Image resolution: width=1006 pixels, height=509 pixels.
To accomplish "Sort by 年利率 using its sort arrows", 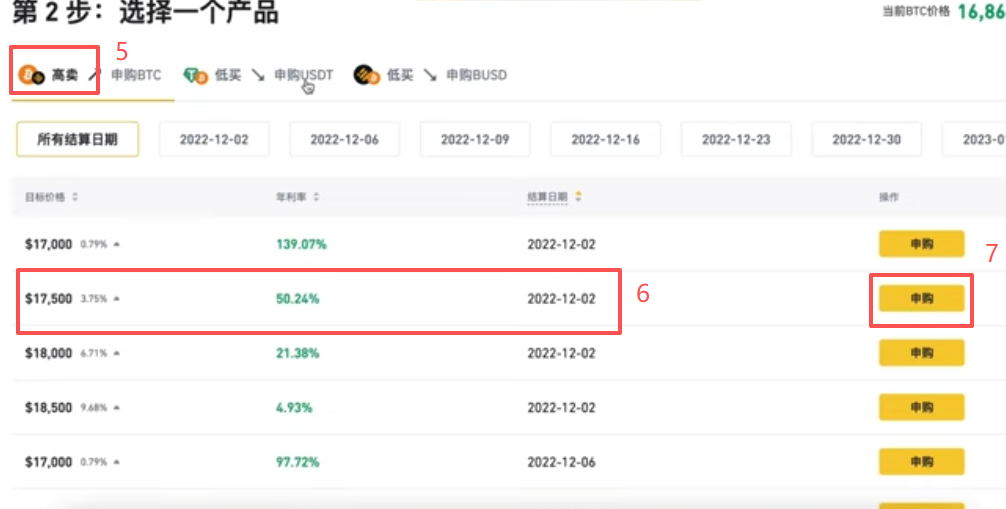I will coord(316,197).
